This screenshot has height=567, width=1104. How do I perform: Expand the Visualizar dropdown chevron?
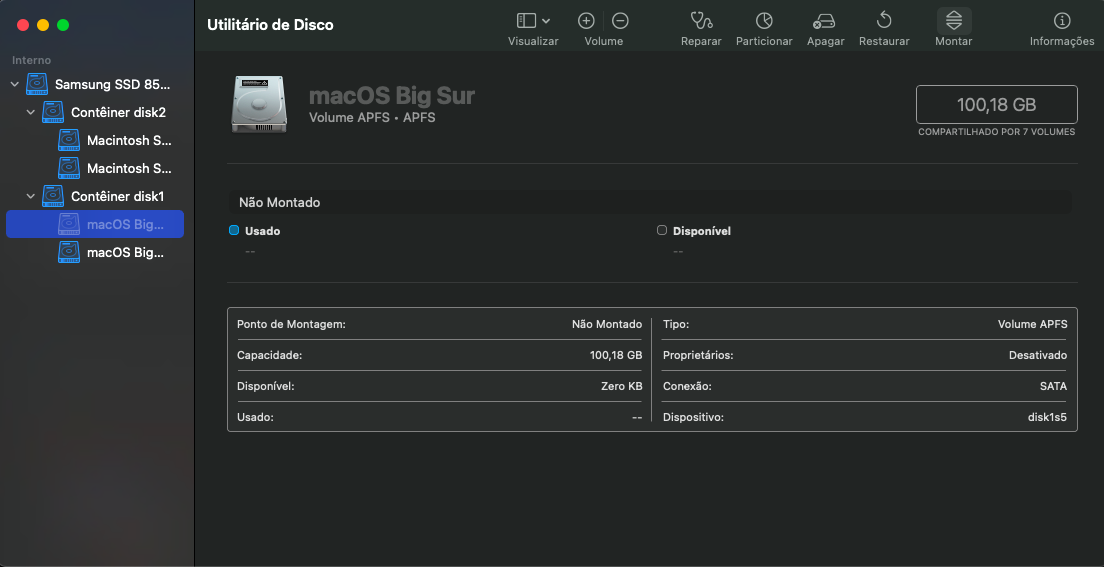[546, 21]
